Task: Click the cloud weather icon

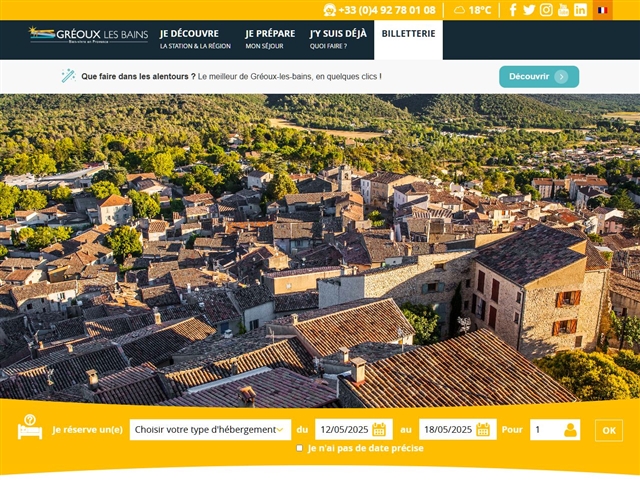Action: [459, 10]
